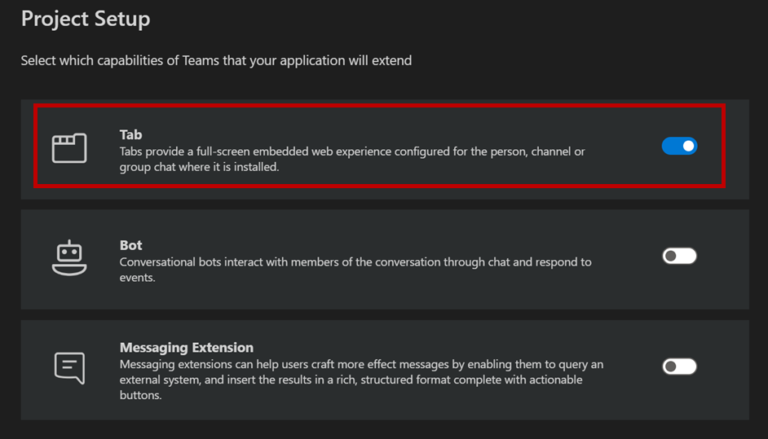Viewport: 768px width, 439px height.
Task: Click the red highlighted border around Tab
Action: click(x=380, y=105)
